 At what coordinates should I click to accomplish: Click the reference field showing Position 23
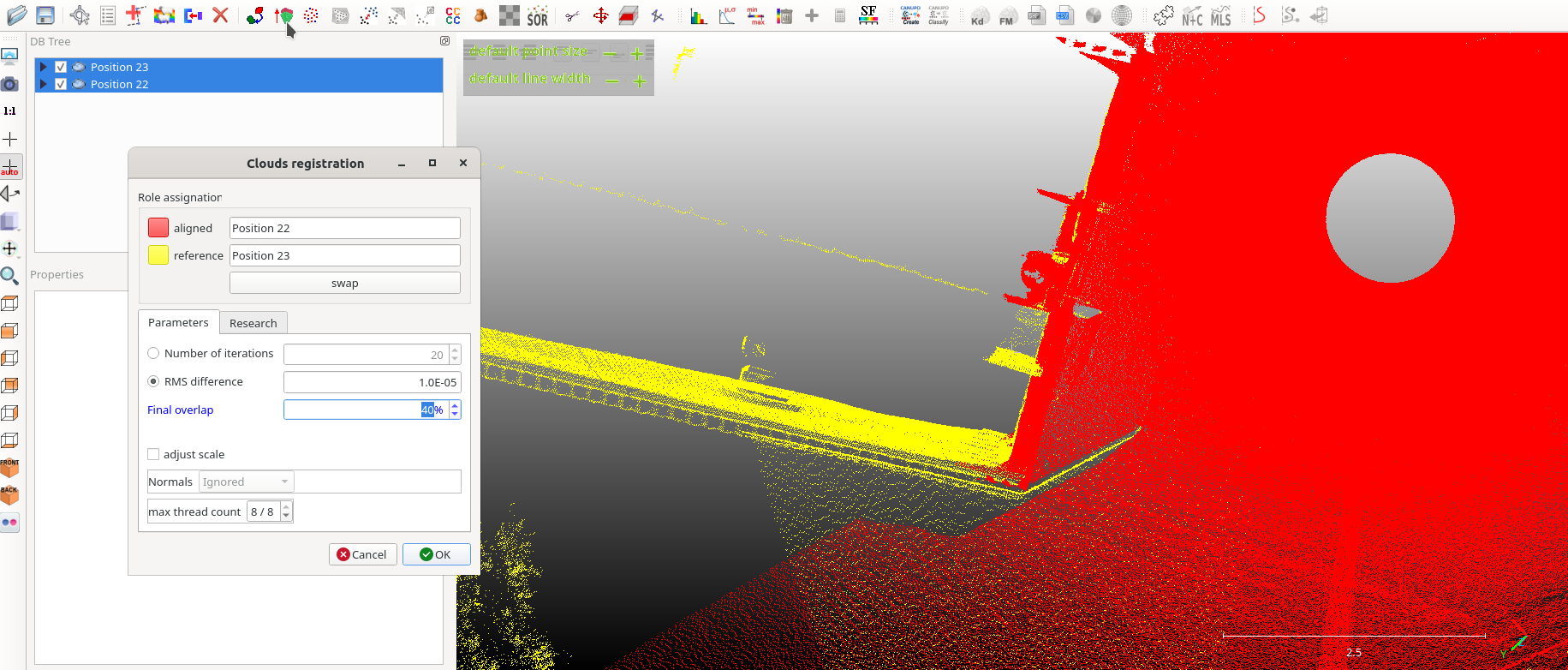(x=345, y=255)
